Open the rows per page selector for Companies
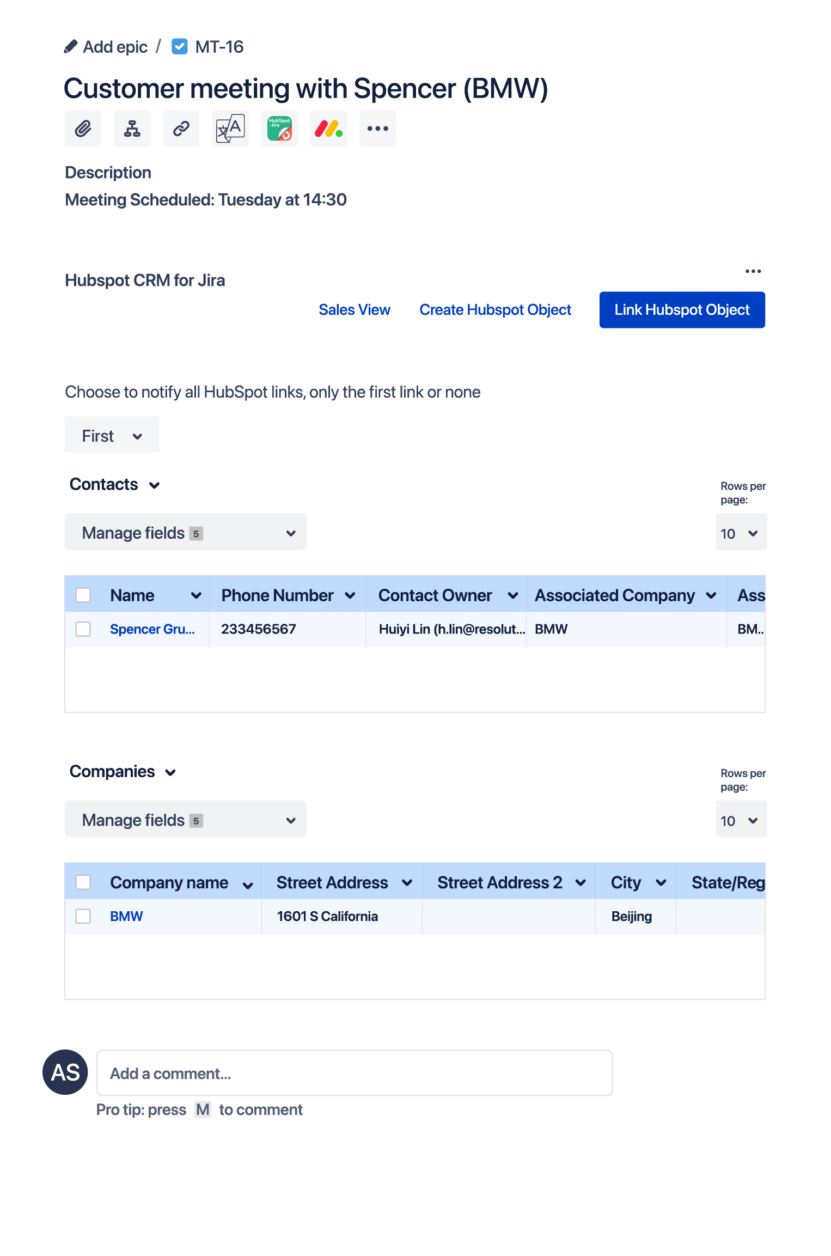This screenshot has height=1256, width=831. click(x=741, y=818)
